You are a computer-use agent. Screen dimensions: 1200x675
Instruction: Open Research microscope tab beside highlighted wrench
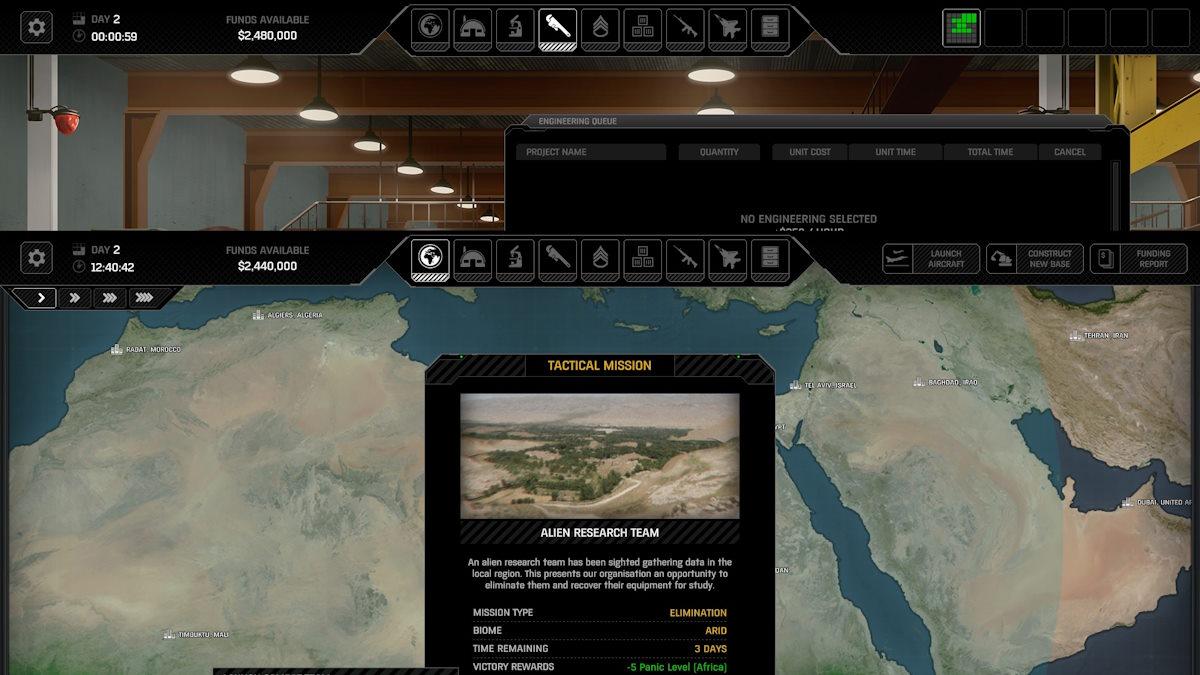515,28
